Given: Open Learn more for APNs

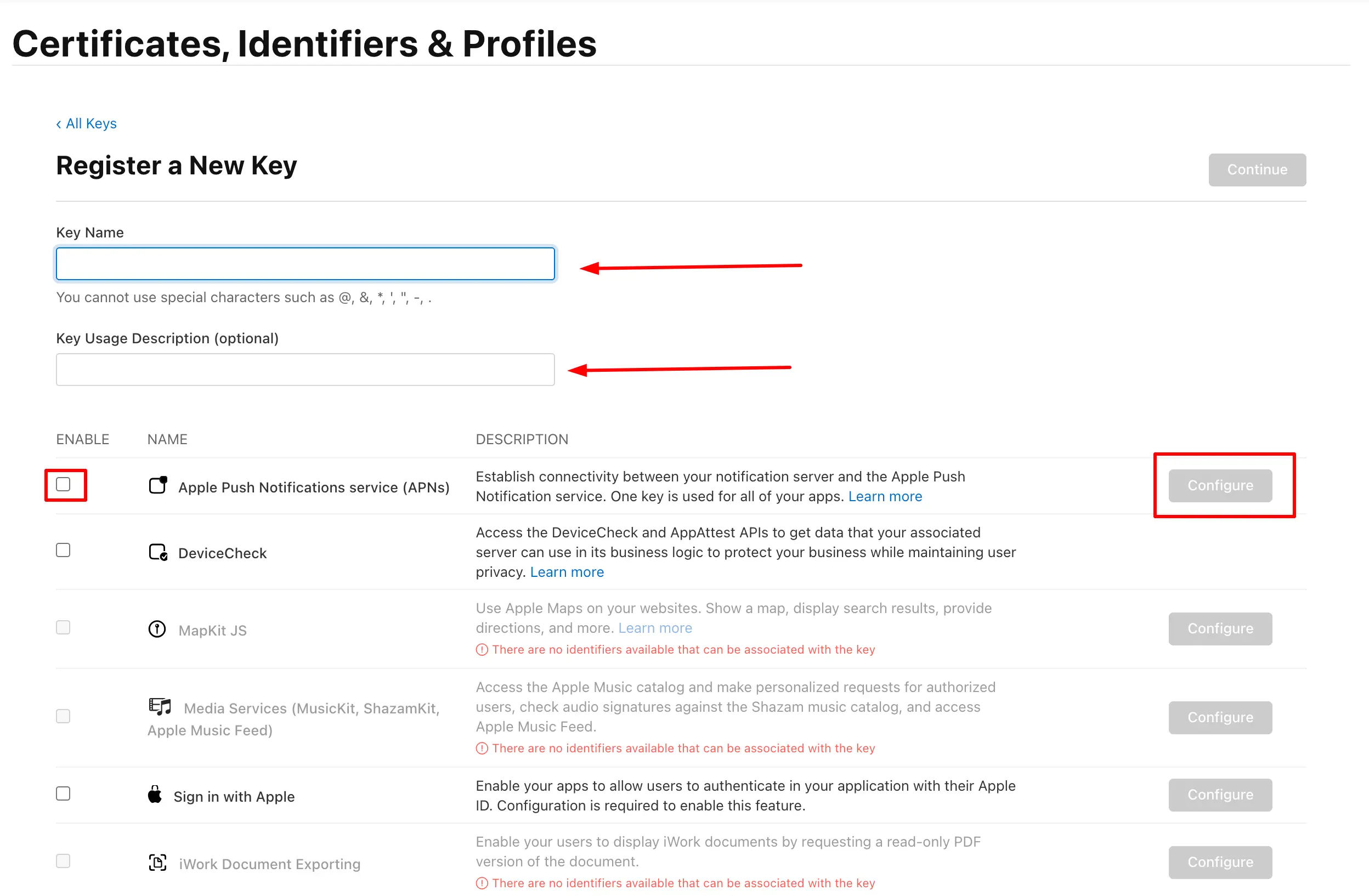Looking at the screenshot, I should point(885,496).
